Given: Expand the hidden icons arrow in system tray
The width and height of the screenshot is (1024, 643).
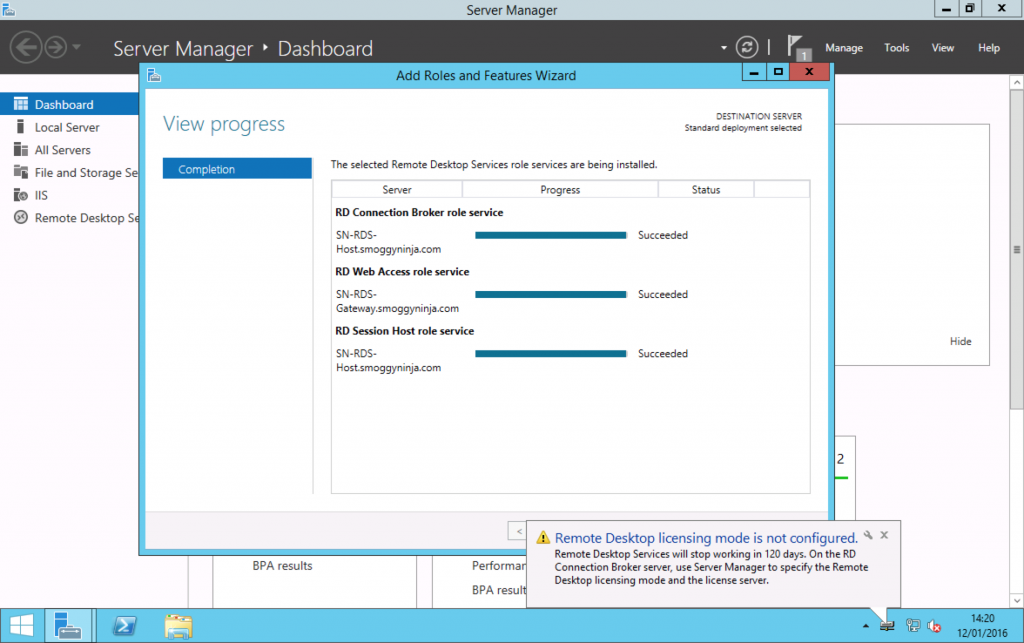Looking at the screenshot, I should tap(865, 625).
